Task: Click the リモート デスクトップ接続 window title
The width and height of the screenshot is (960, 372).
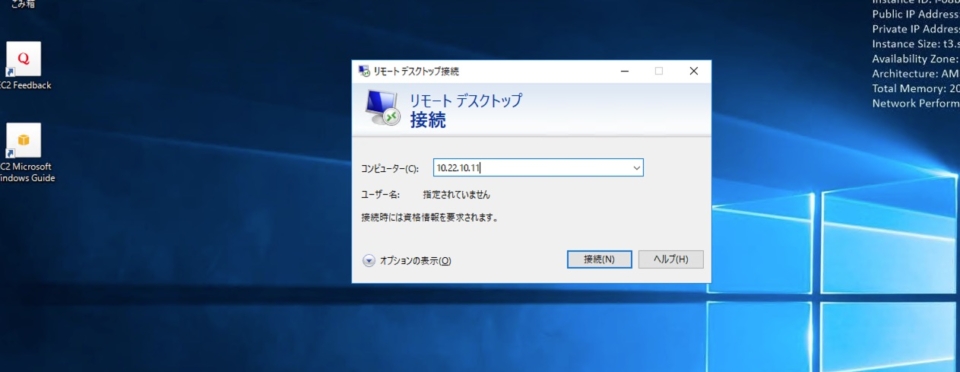Action: 416,72
